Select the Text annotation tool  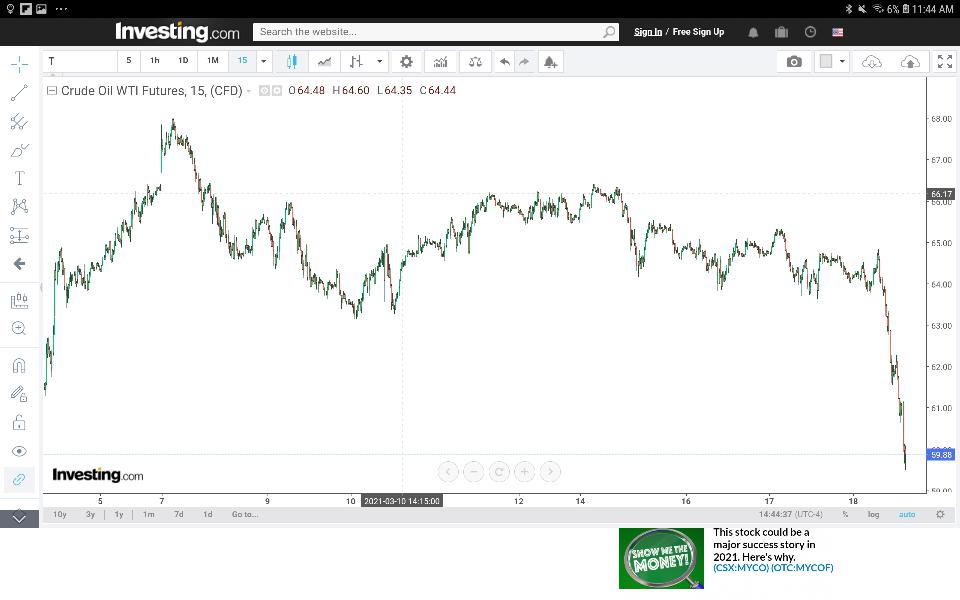point(19,178)
